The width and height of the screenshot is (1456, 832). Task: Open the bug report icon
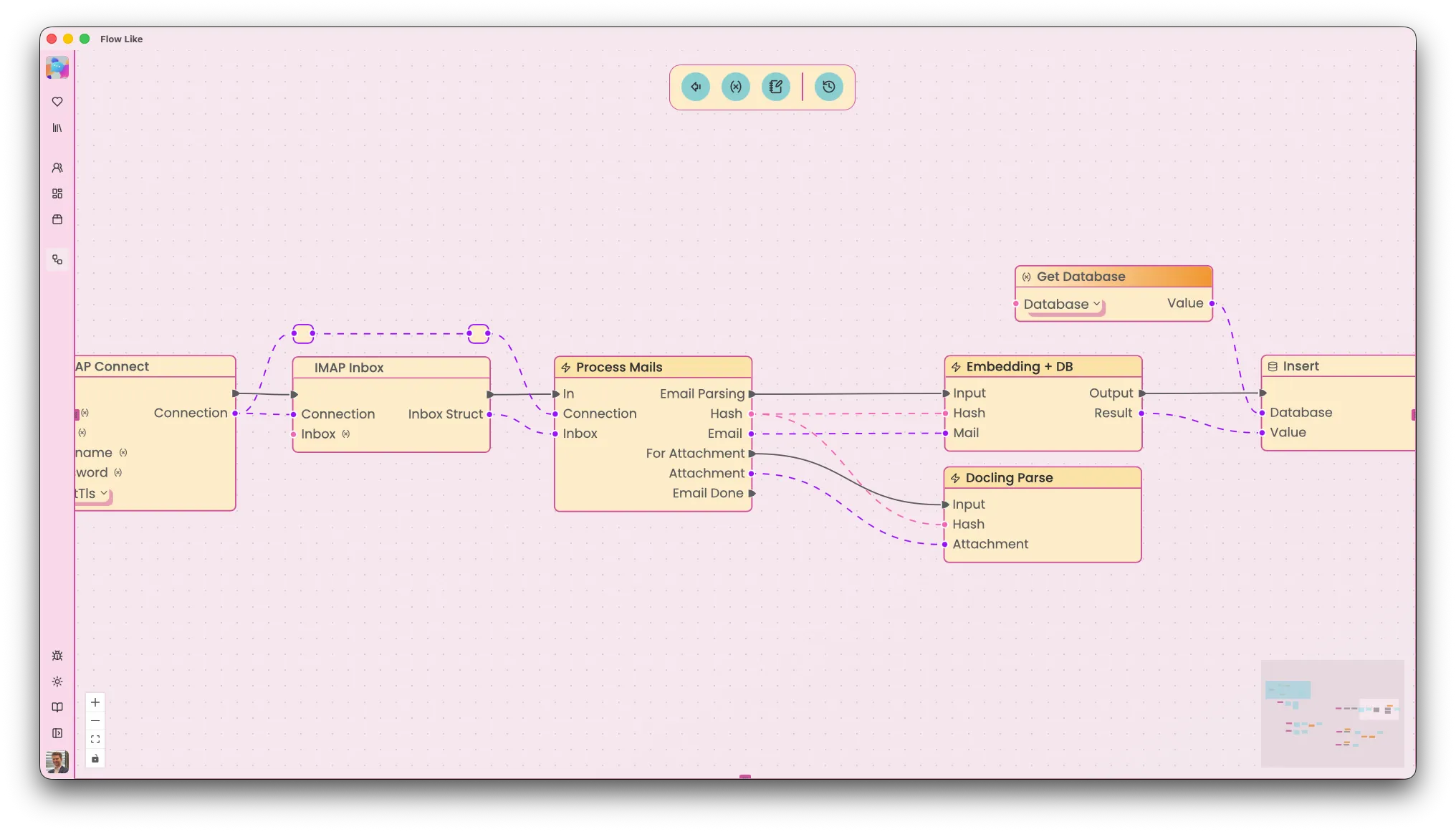point(57,656)
